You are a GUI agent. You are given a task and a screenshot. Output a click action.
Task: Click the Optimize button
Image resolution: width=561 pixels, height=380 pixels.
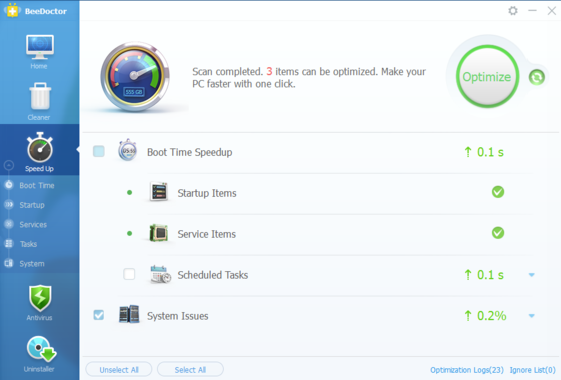pyautogui.click(x=487, y=77)
